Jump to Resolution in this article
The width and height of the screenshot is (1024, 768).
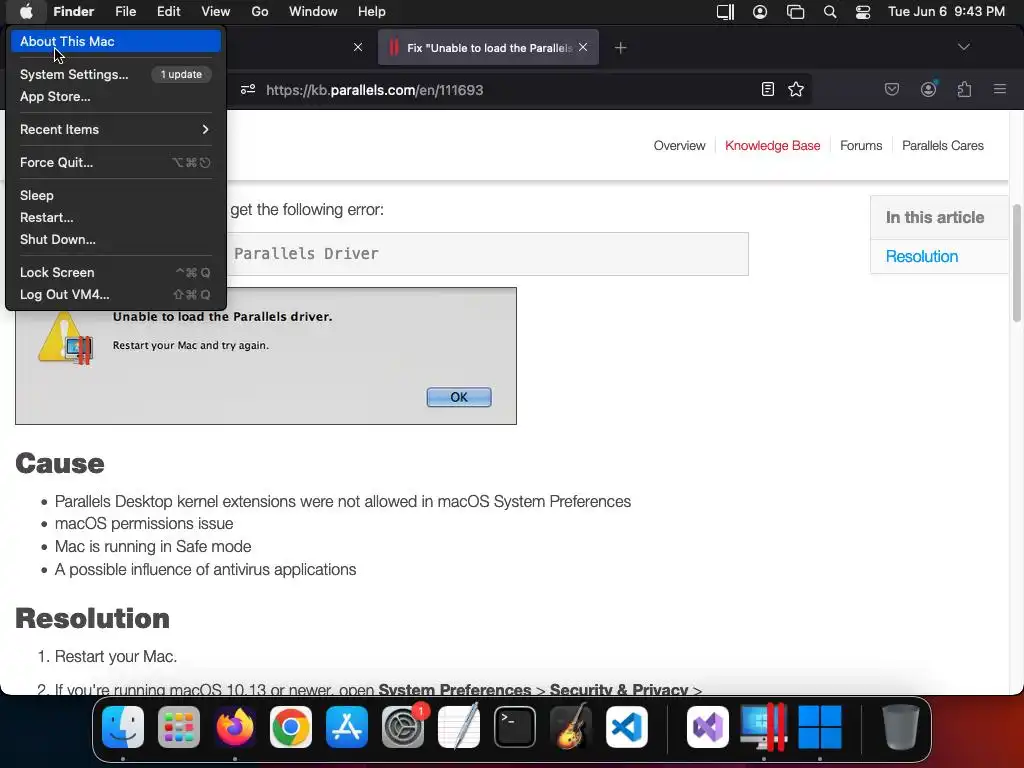(x=921, y=257)
